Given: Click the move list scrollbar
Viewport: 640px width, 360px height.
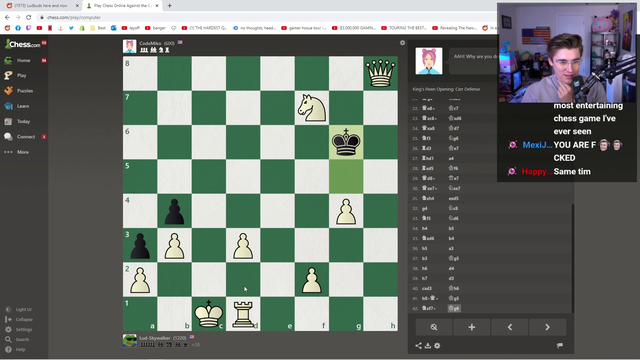Looking at the screenshot, I should click(x=572, y=258).
